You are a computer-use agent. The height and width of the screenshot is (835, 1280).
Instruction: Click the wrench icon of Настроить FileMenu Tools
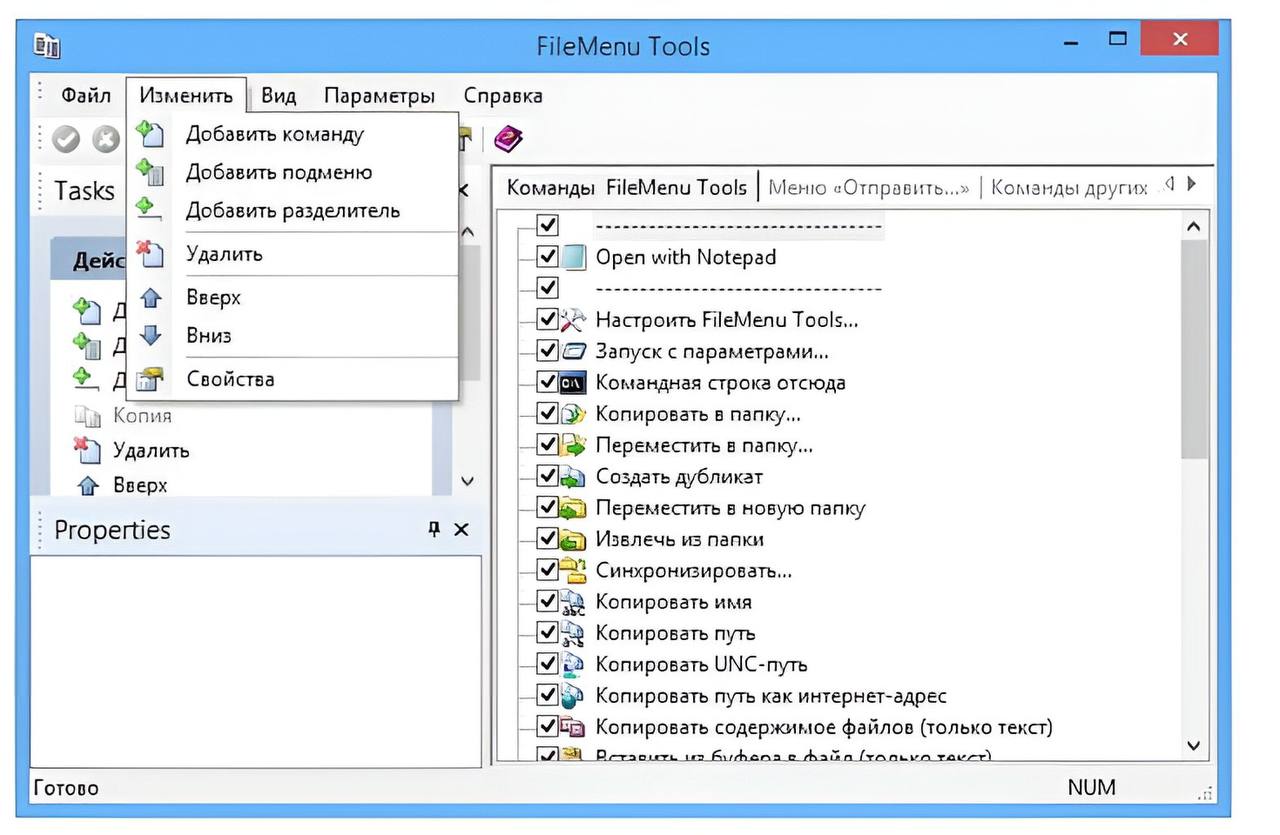coord(573,320)
